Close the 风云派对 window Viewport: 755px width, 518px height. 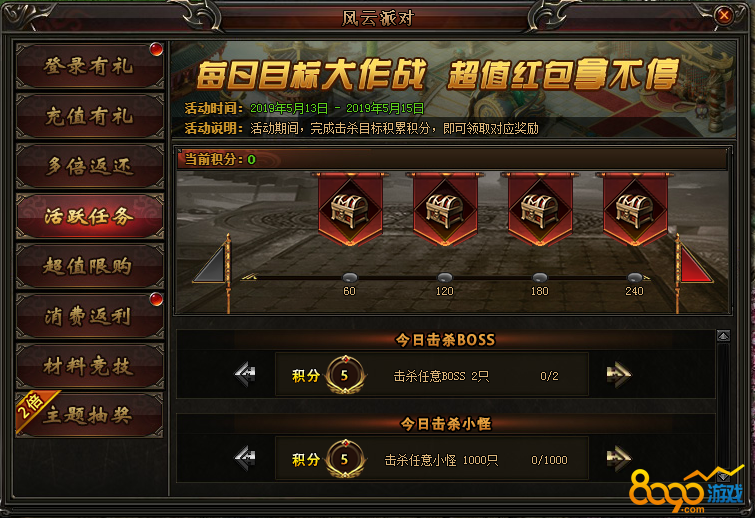(724, 16)
